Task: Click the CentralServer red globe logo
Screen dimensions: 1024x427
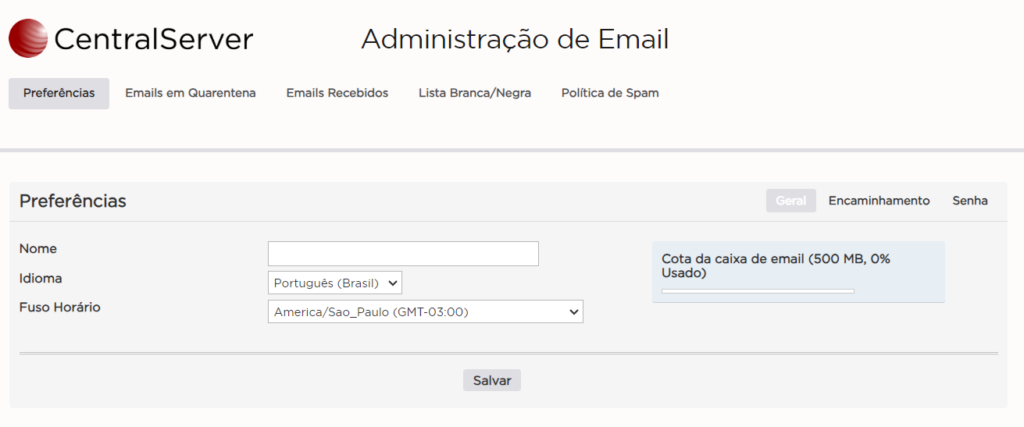Action: 28,39
